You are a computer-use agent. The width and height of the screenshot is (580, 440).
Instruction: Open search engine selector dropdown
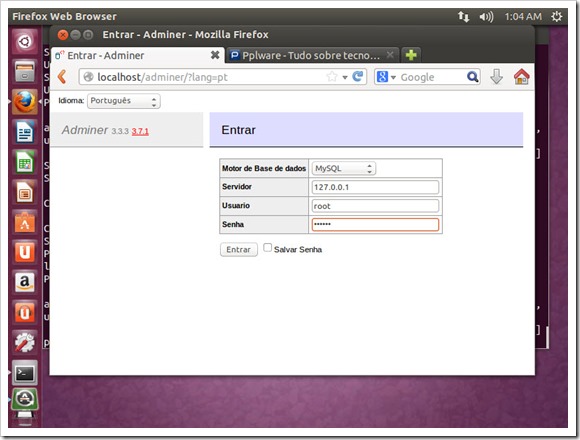coord(386,77)
